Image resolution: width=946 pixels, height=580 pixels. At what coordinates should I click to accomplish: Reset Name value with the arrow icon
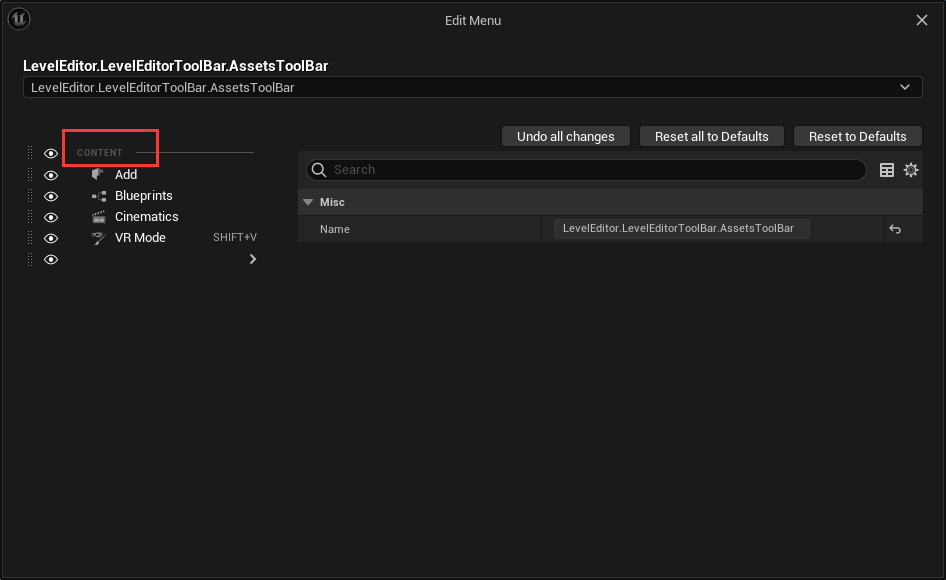[x=895, y=229]
